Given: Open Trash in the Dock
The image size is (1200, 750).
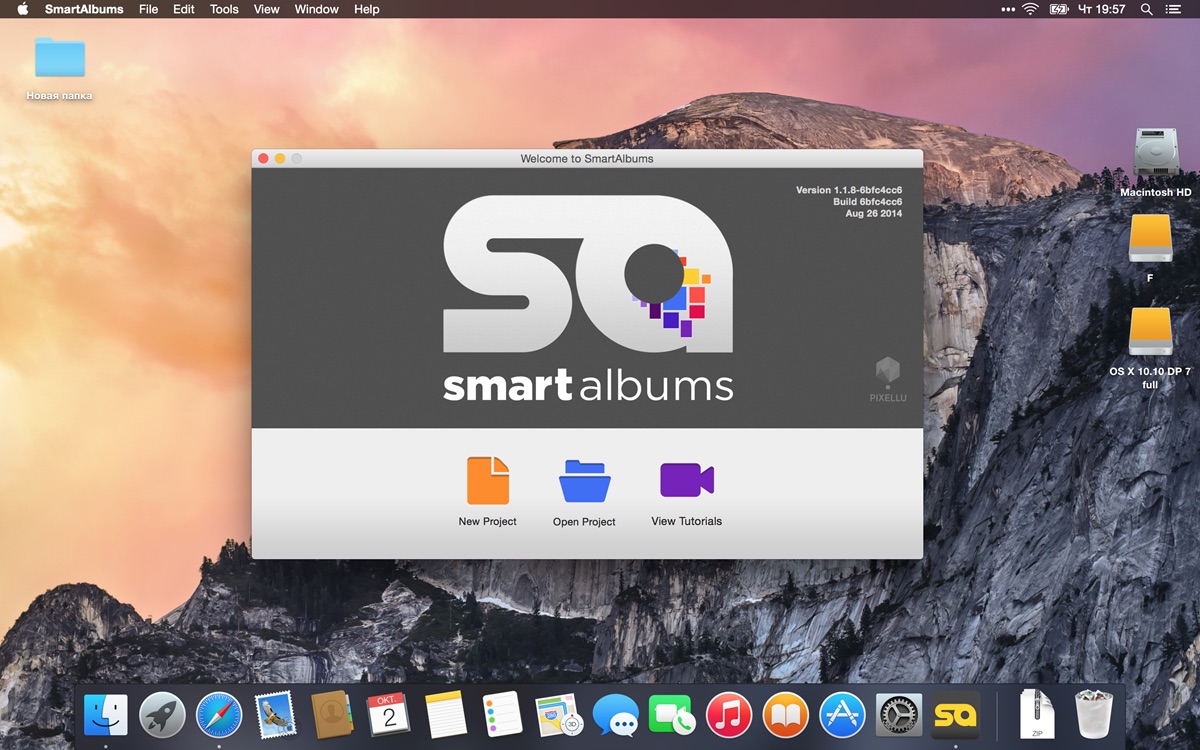Looking at the screenshot, I should [1094, 715].
